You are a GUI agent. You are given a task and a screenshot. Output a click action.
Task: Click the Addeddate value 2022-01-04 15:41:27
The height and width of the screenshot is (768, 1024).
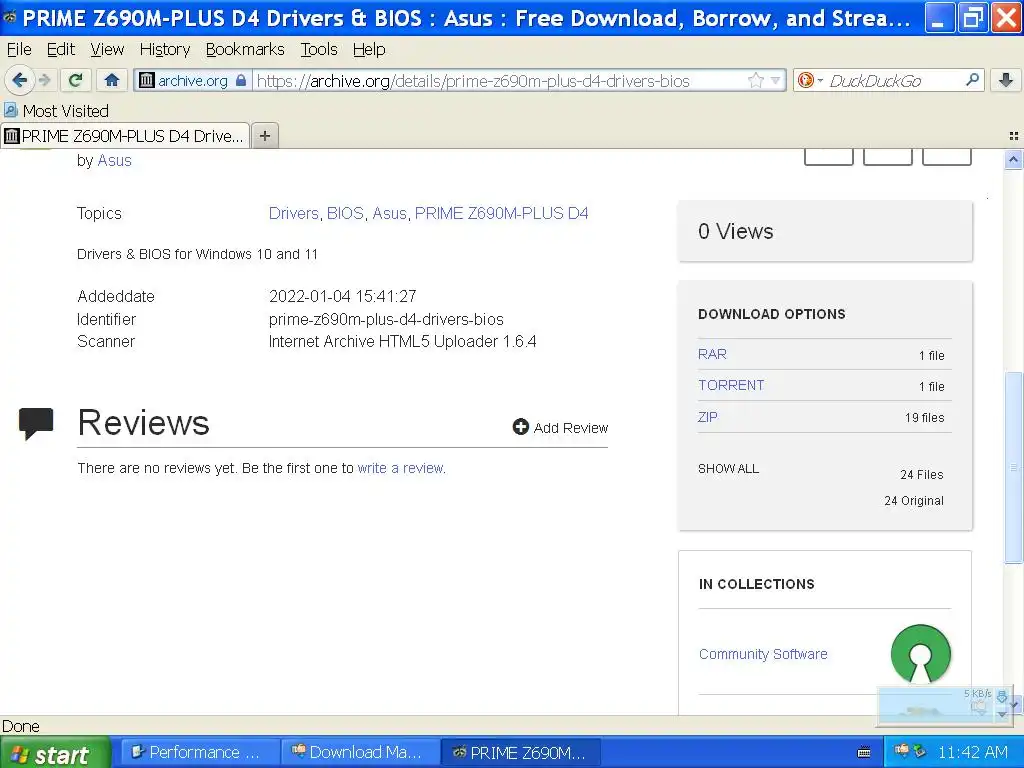coord(342,296)
